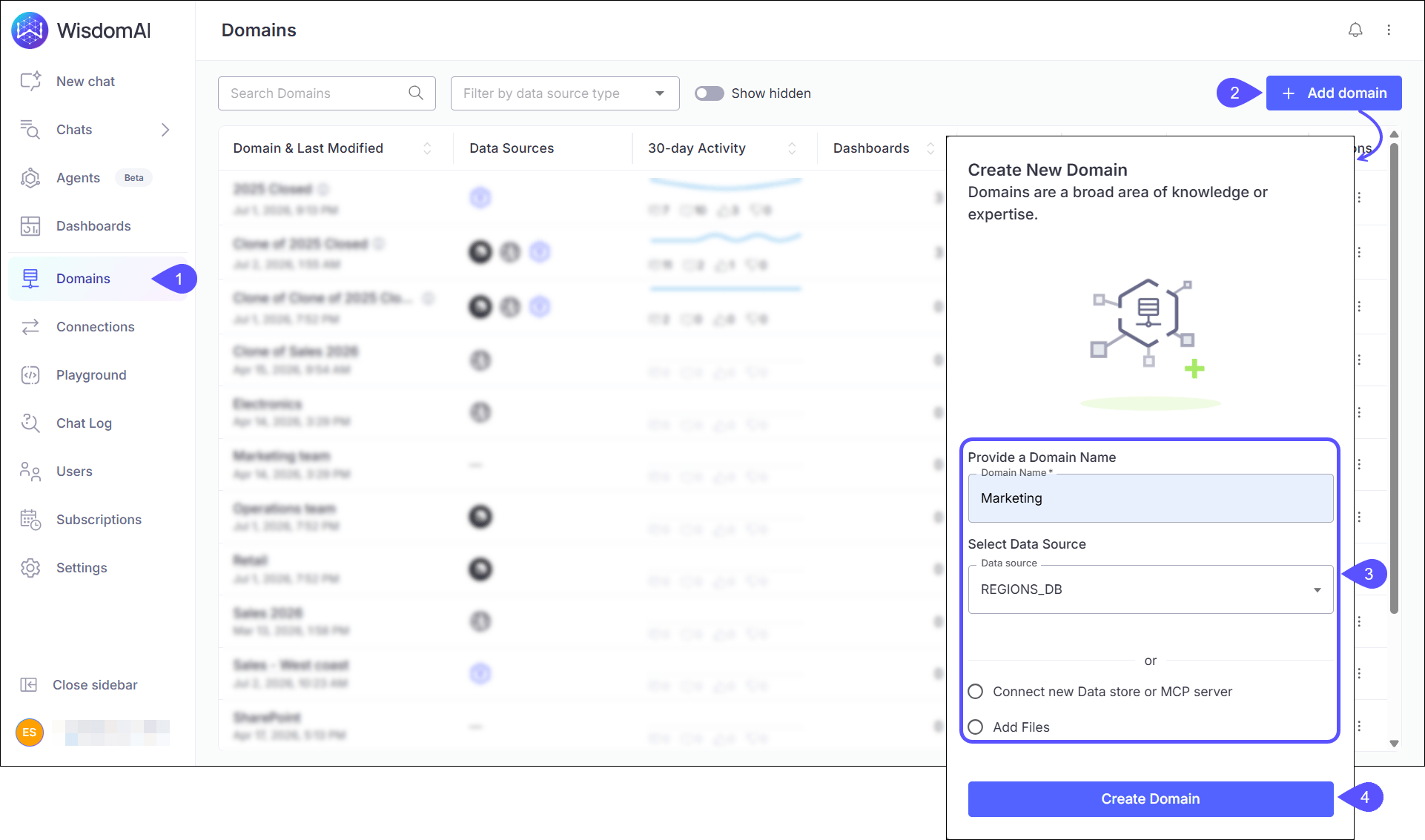Open Filter by data source type dropdown
The height and width of the screenshot is (840, 1425).
[565, 93]
